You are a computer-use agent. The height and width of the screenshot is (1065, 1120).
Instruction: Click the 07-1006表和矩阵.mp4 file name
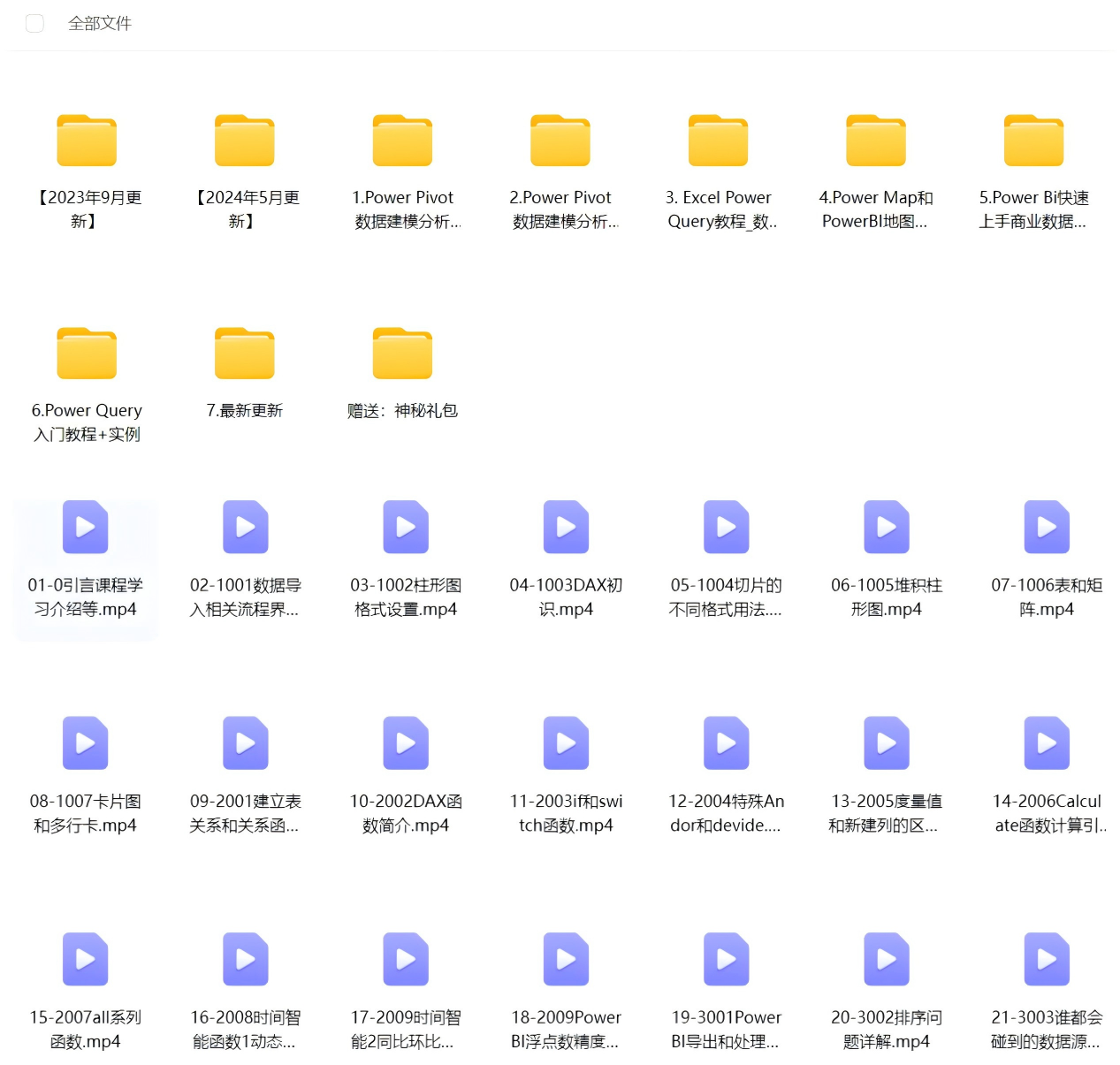[1047, 597]
